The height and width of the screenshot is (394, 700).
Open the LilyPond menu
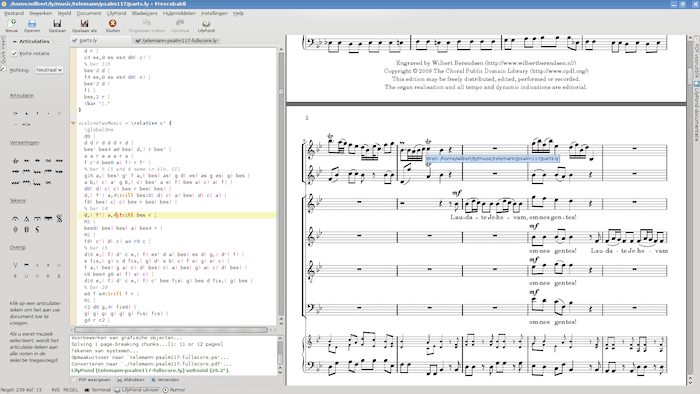click(117, 13)
